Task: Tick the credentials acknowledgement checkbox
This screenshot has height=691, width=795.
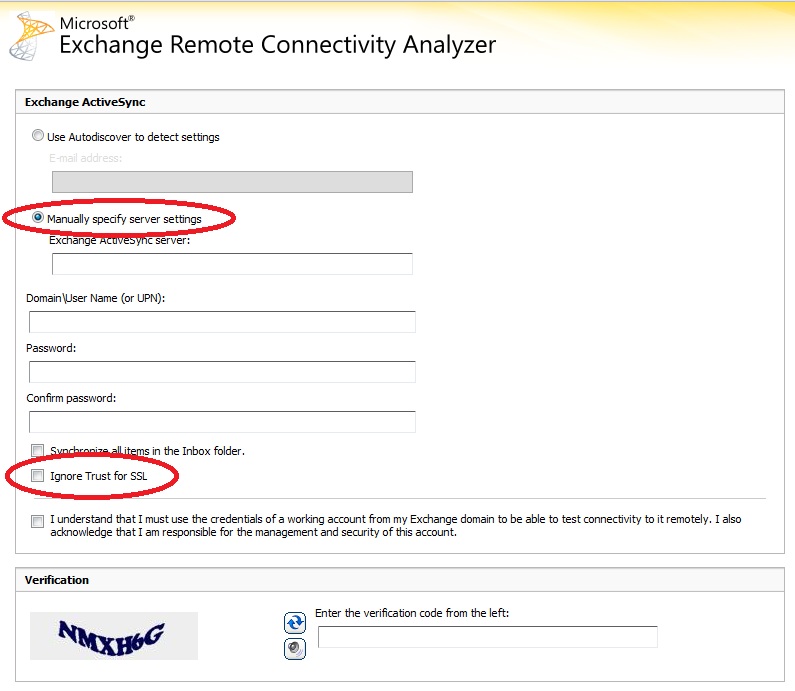Action: [37, 521]
